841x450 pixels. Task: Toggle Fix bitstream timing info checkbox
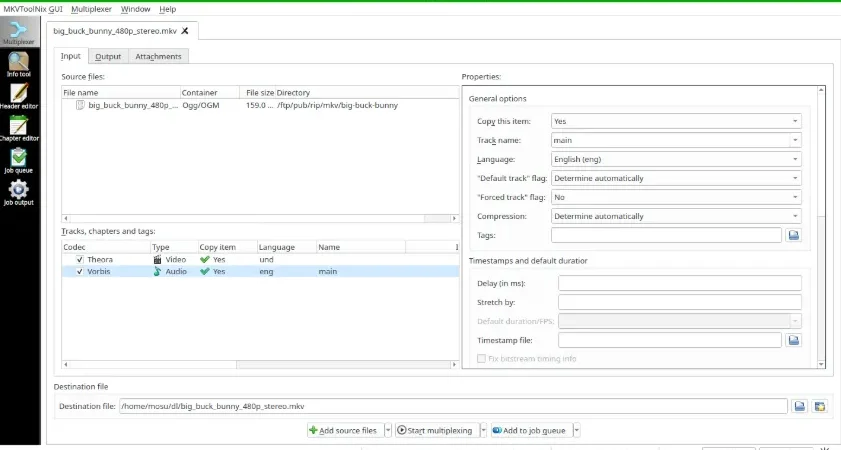click(481, 358)
